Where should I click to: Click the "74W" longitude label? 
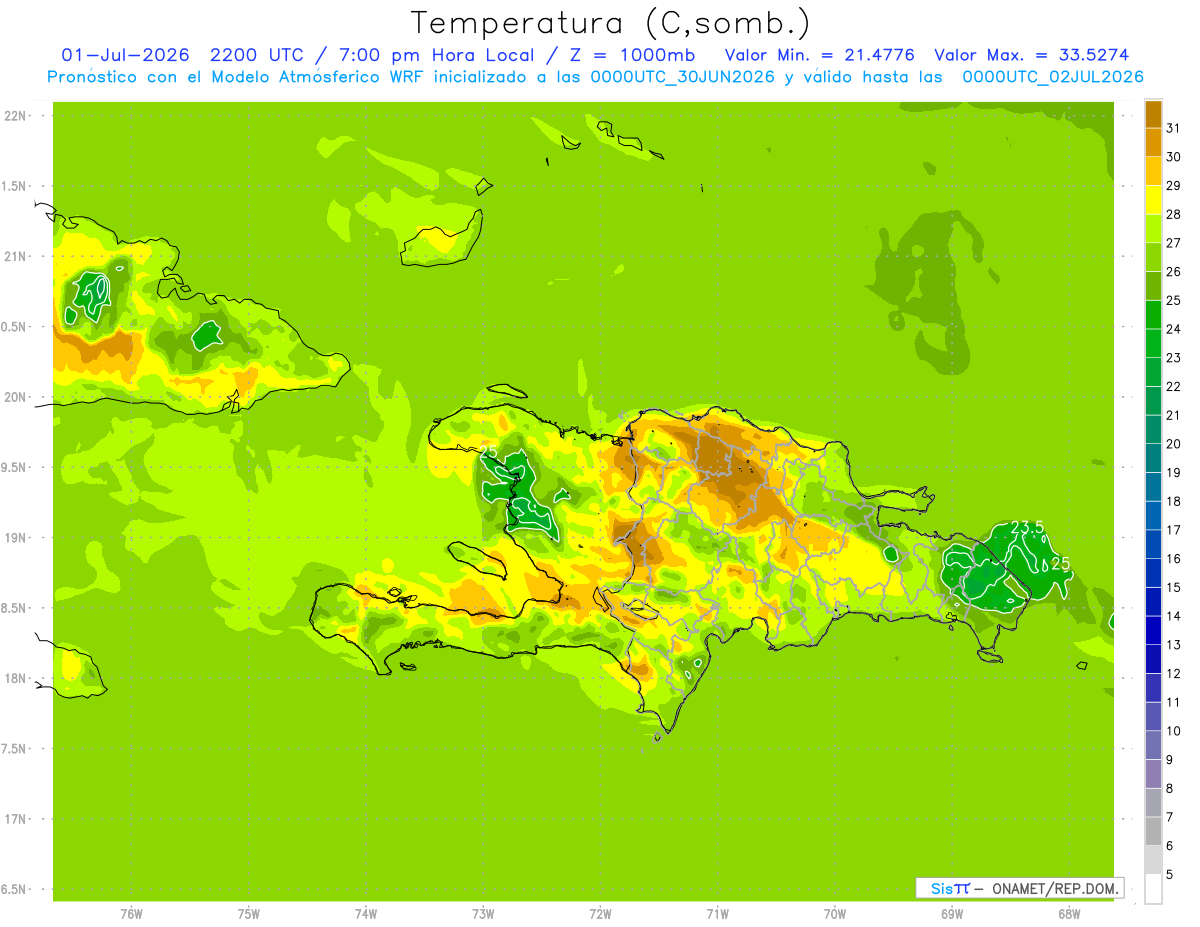pos(365,913)
